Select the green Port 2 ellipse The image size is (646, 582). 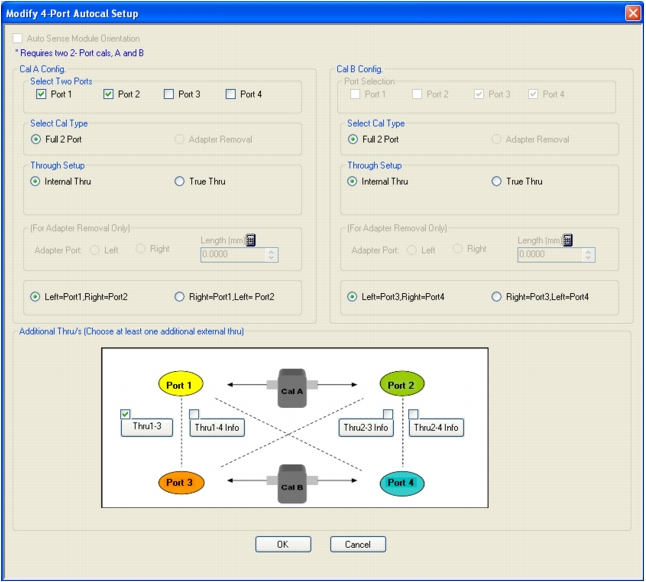click(402, 384)
